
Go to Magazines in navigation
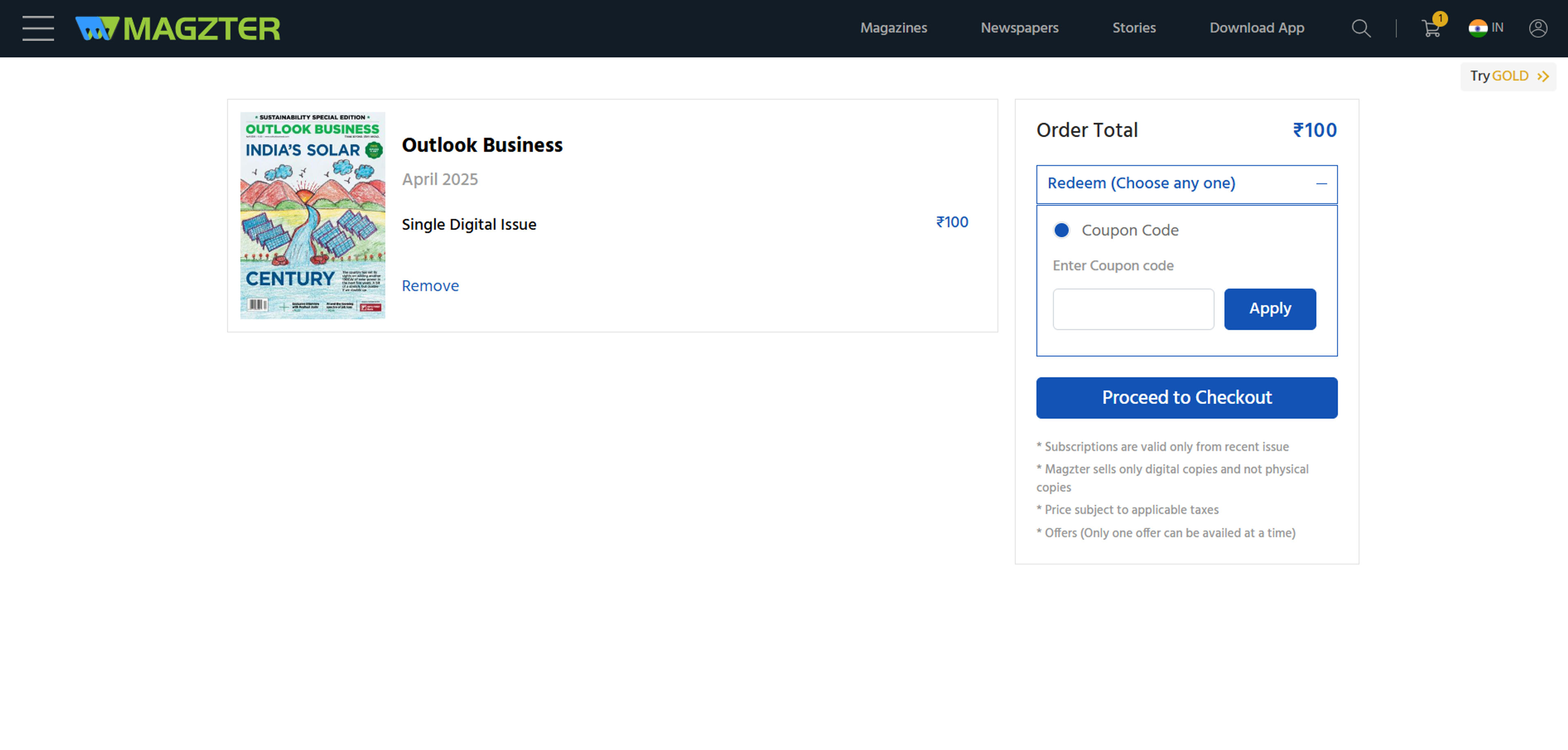click(x=893, y=28)
